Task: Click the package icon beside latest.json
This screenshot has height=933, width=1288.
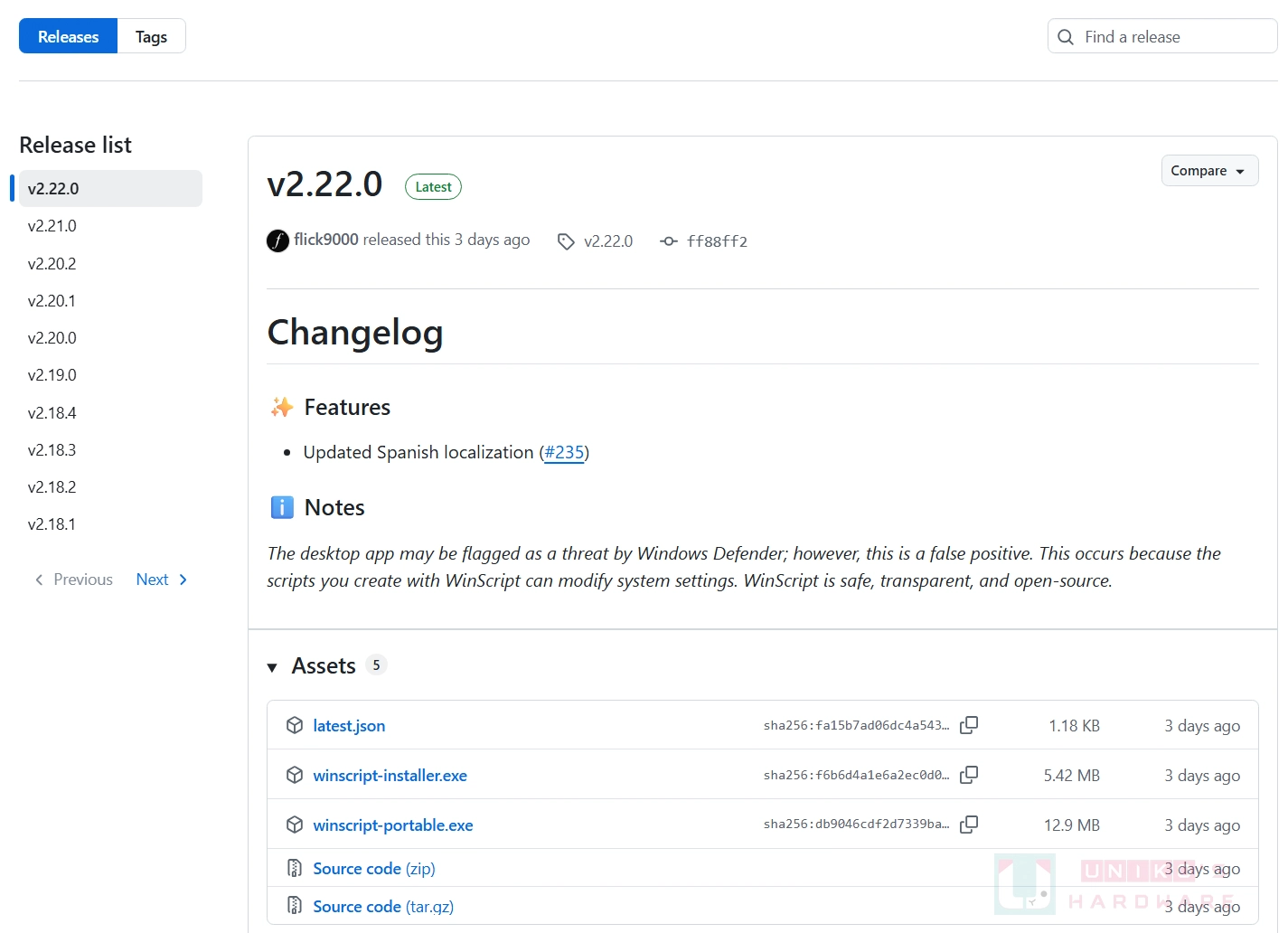Action: click(x=295, y=725)
